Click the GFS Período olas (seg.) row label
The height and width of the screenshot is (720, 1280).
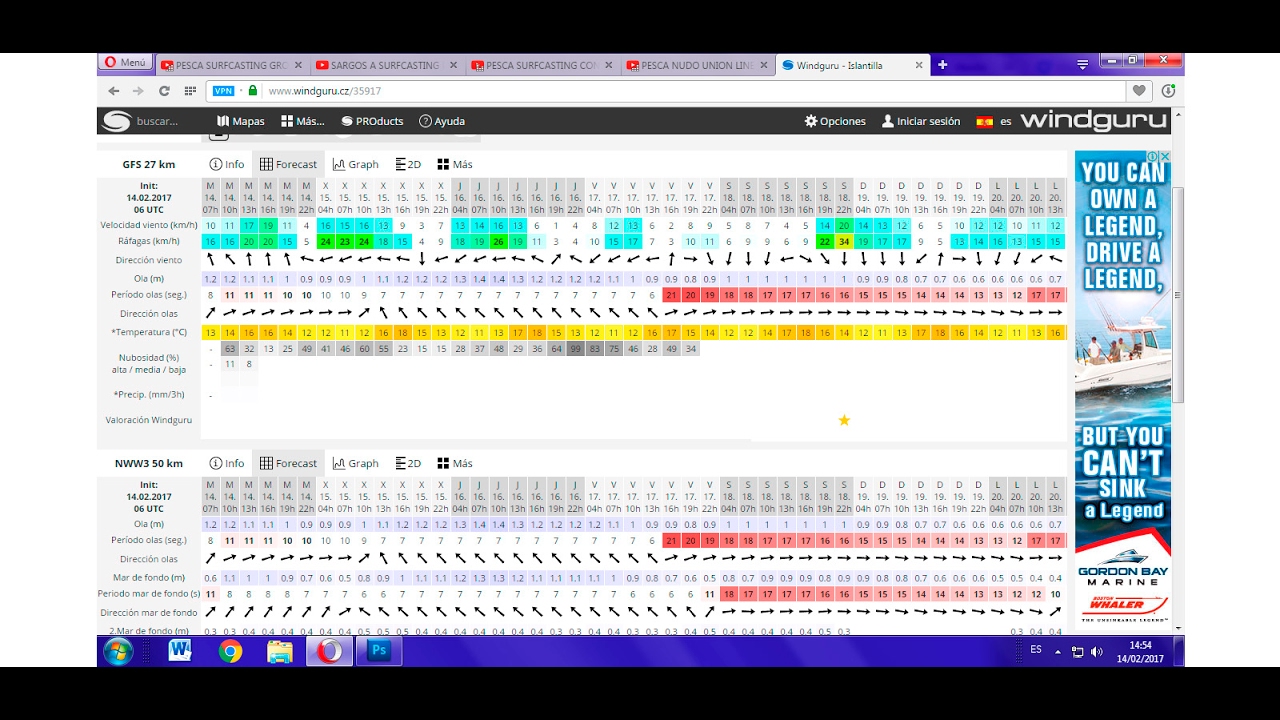coord(149,295)
